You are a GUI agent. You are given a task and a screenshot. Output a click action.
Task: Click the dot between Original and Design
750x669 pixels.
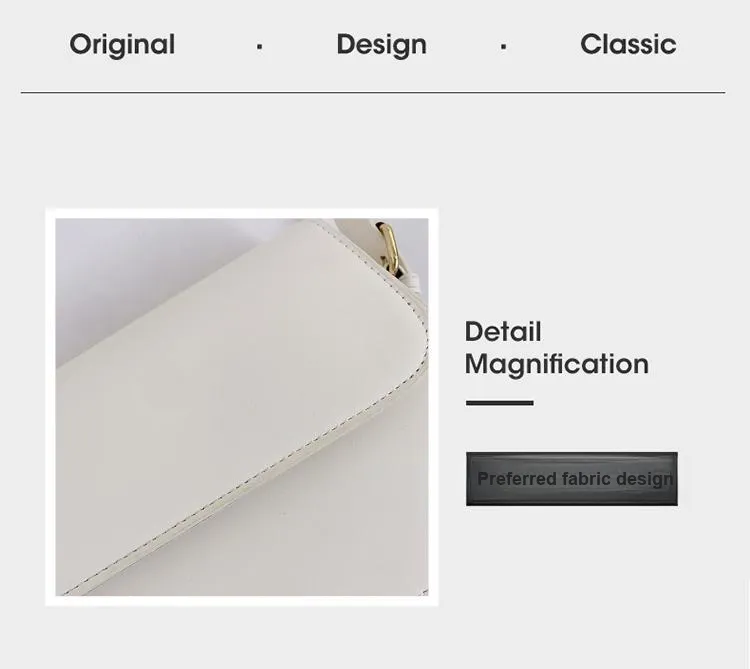[259, 47]
